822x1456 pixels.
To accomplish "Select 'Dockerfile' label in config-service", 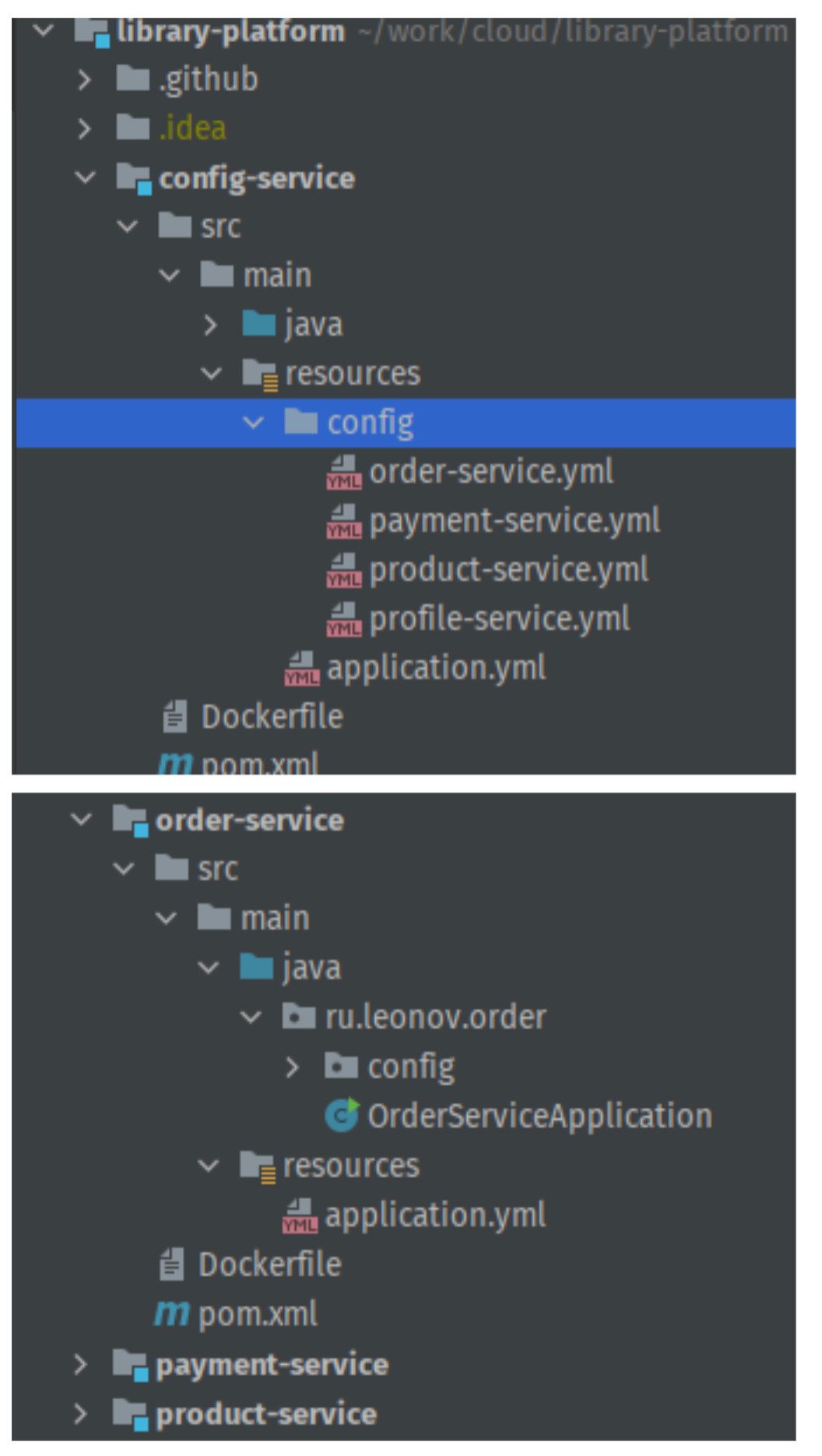I will (272, 716).
